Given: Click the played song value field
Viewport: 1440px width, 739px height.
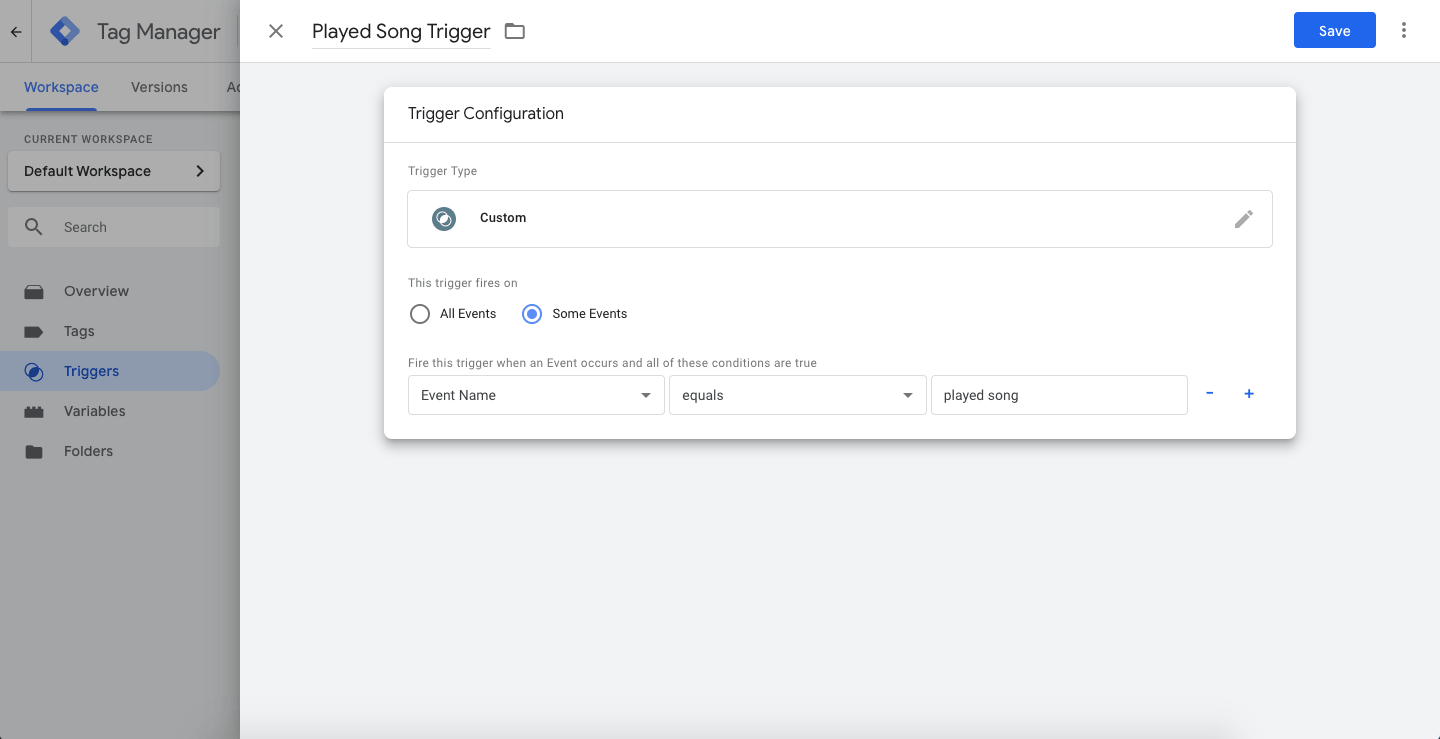Looking at the screenshot, I should pyautogui.click(x=1058, y=395).
